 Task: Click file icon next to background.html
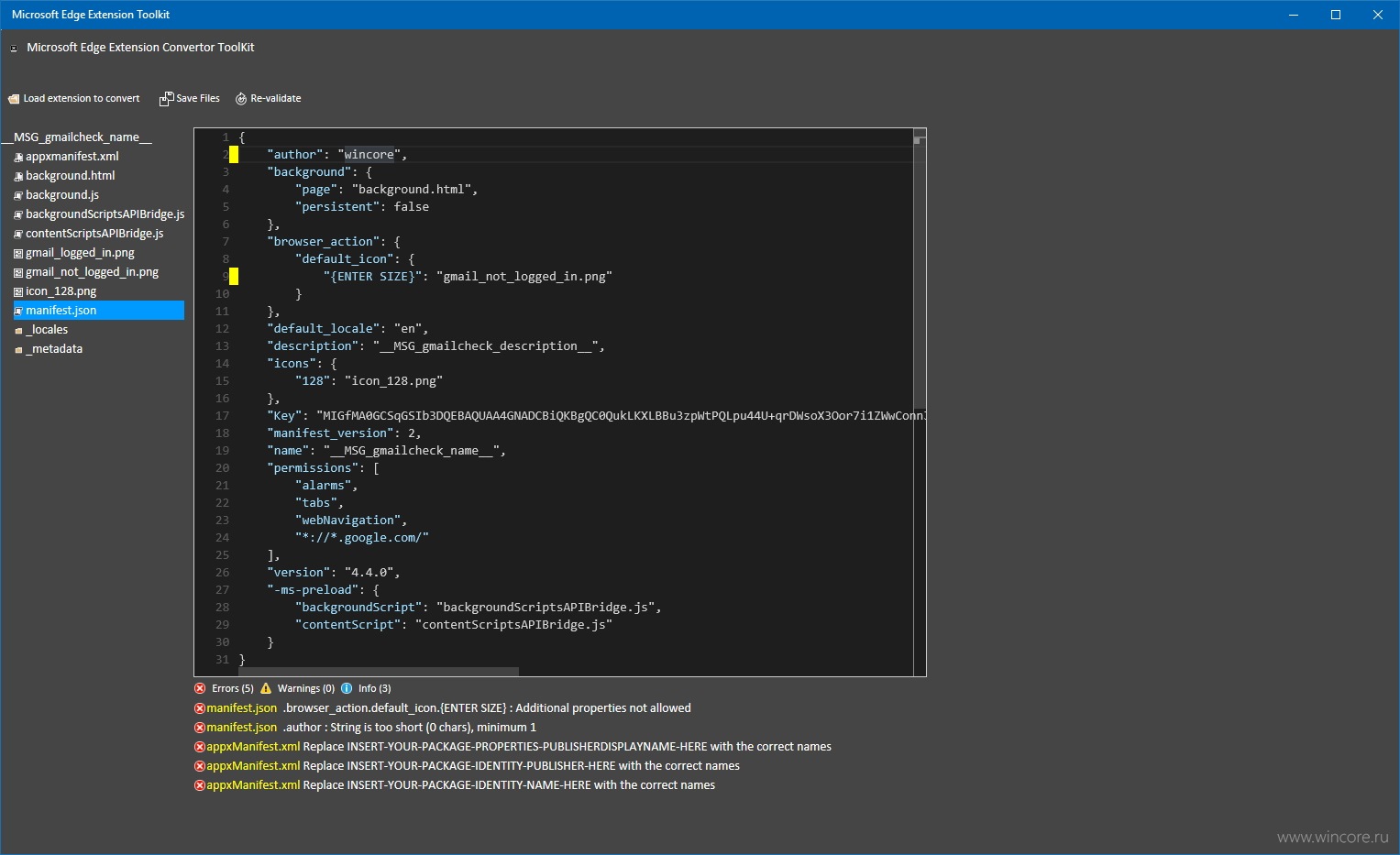coord(18,177)
